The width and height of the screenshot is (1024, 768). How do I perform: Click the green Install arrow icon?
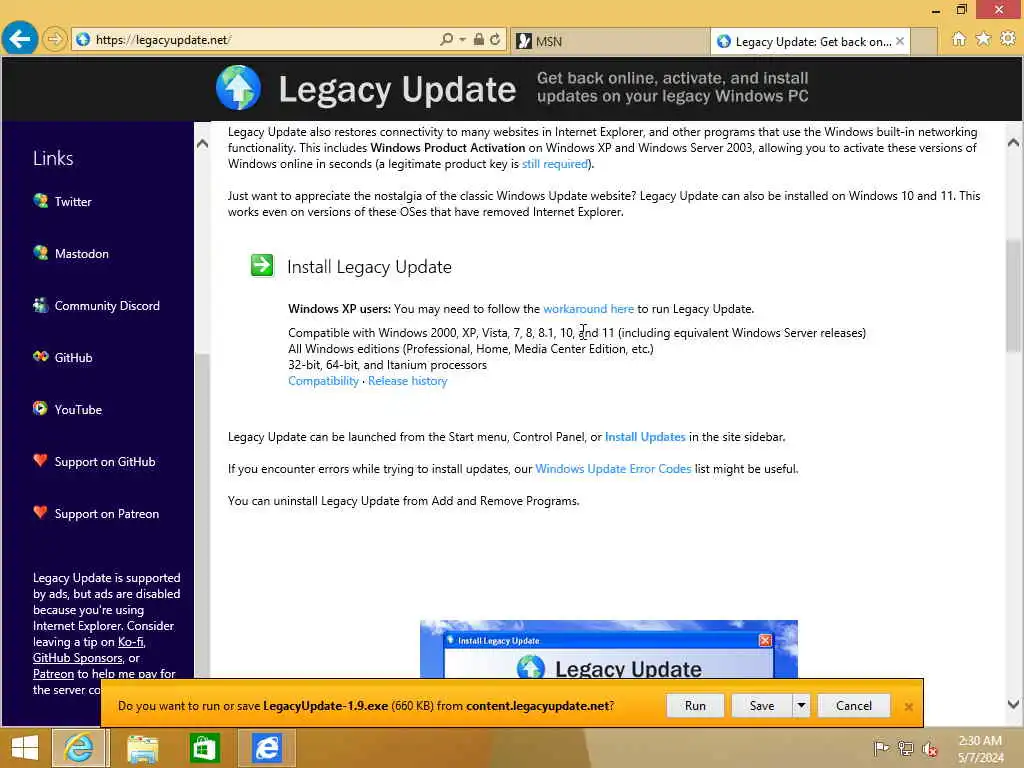263,266
